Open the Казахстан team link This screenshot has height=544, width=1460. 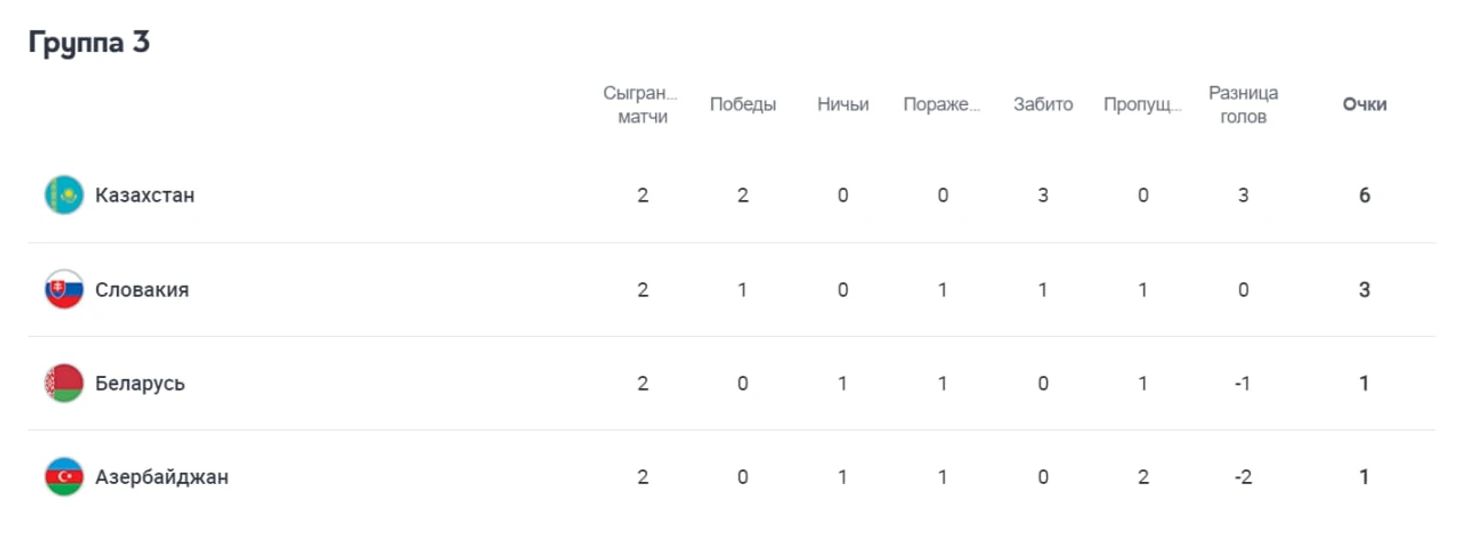[145, 195]
